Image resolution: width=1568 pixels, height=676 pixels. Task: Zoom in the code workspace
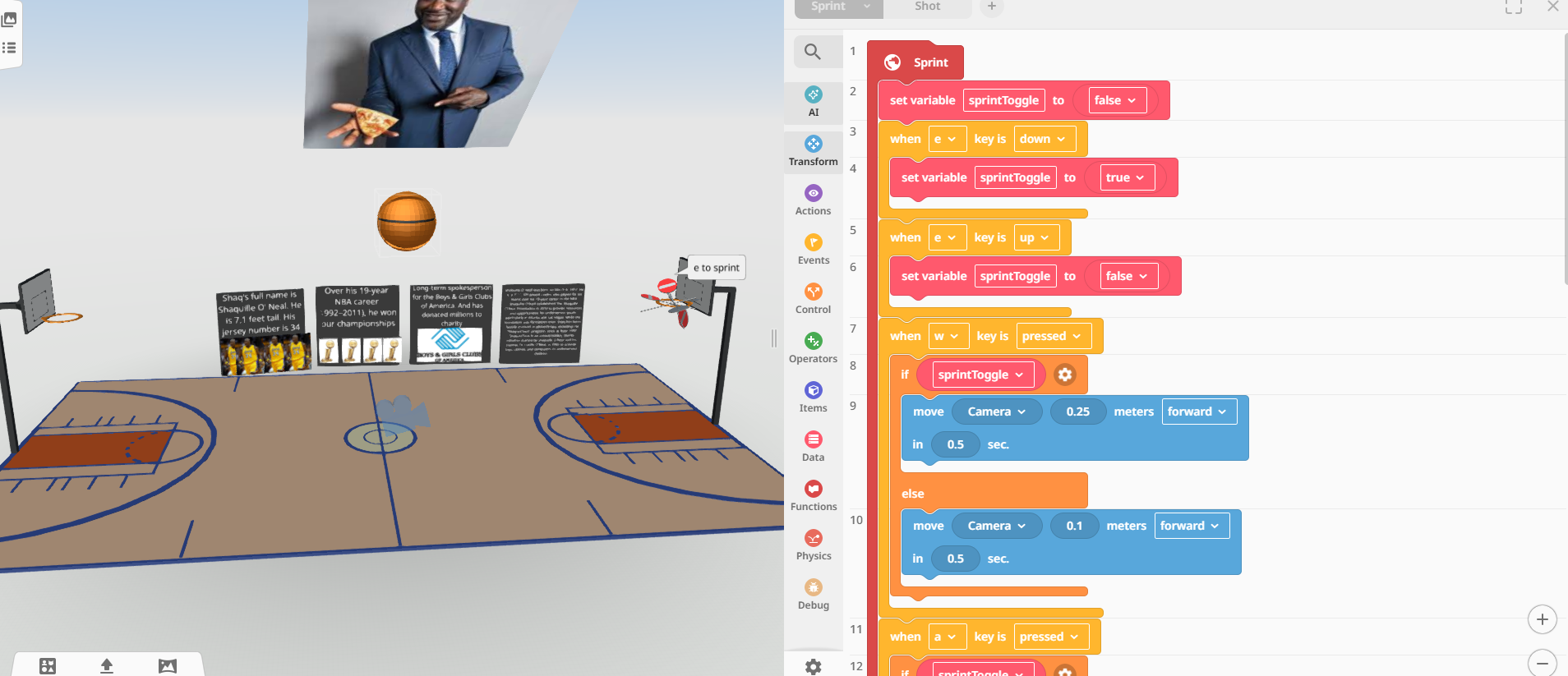pyautogui.click(x=1543, y=619)
